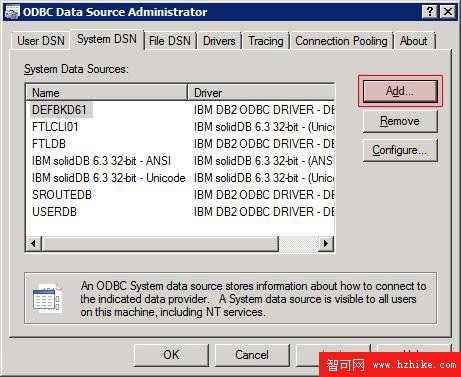Open the Tracing tab

(266, 41)
